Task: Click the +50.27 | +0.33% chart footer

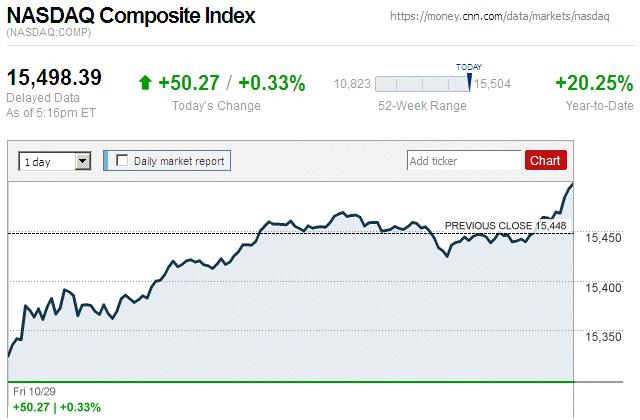Action: [x=55, y=407]
